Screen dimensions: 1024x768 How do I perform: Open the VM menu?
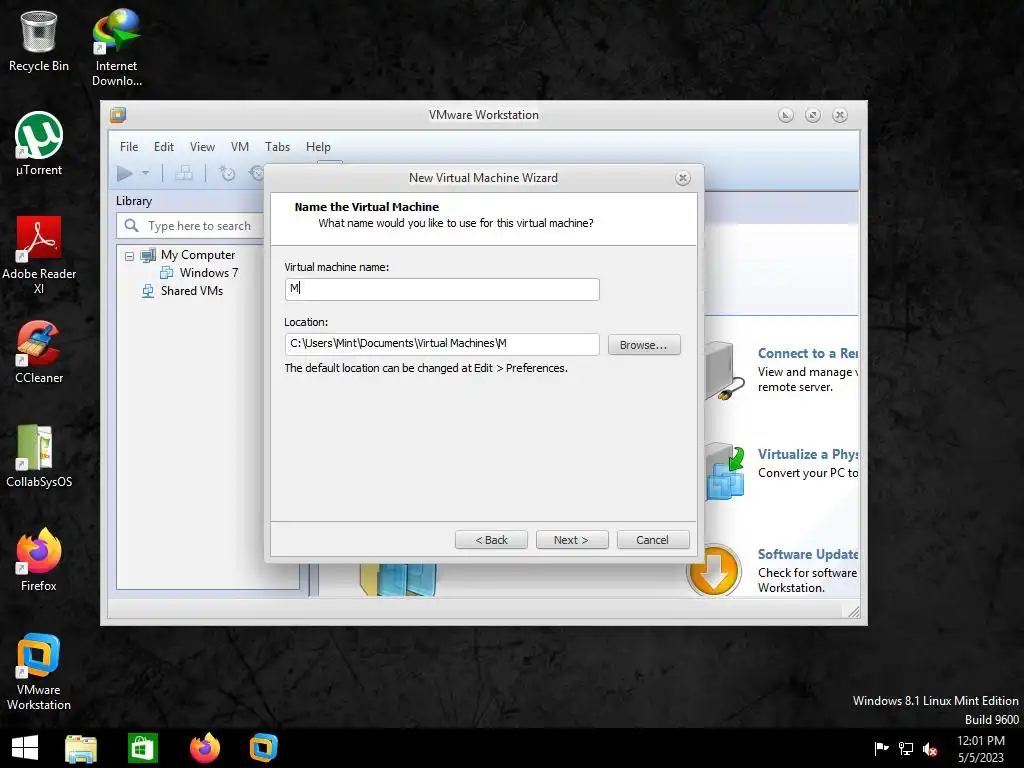click(240, 147)
